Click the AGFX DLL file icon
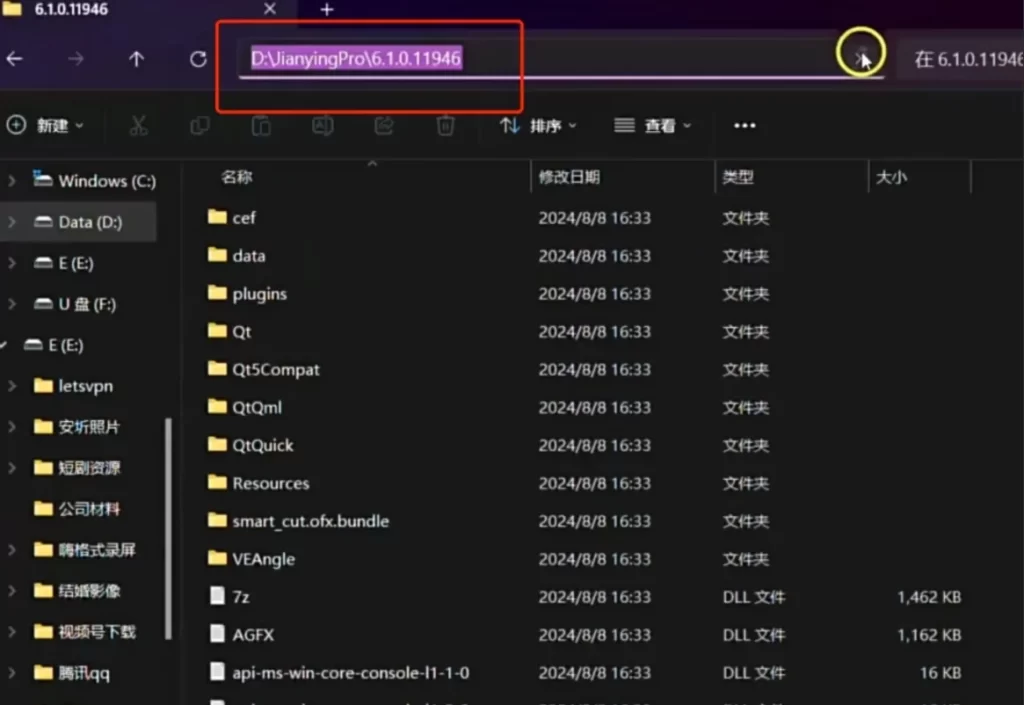Image resolution: width=1024 pixels, height=705 pixels. [217, 634]
